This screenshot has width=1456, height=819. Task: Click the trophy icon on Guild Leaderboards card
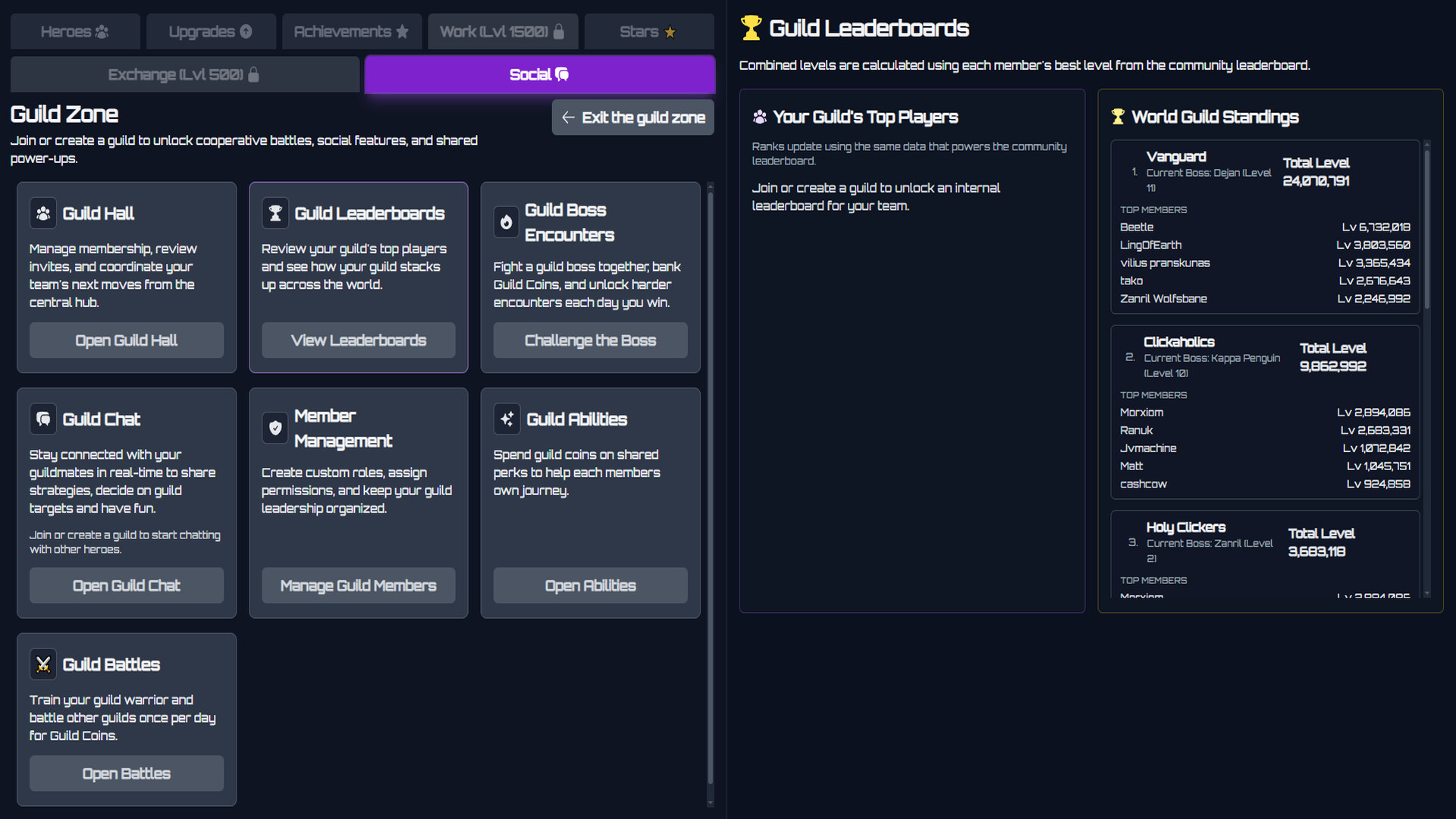pyautogui.click(x=275, y=213)
